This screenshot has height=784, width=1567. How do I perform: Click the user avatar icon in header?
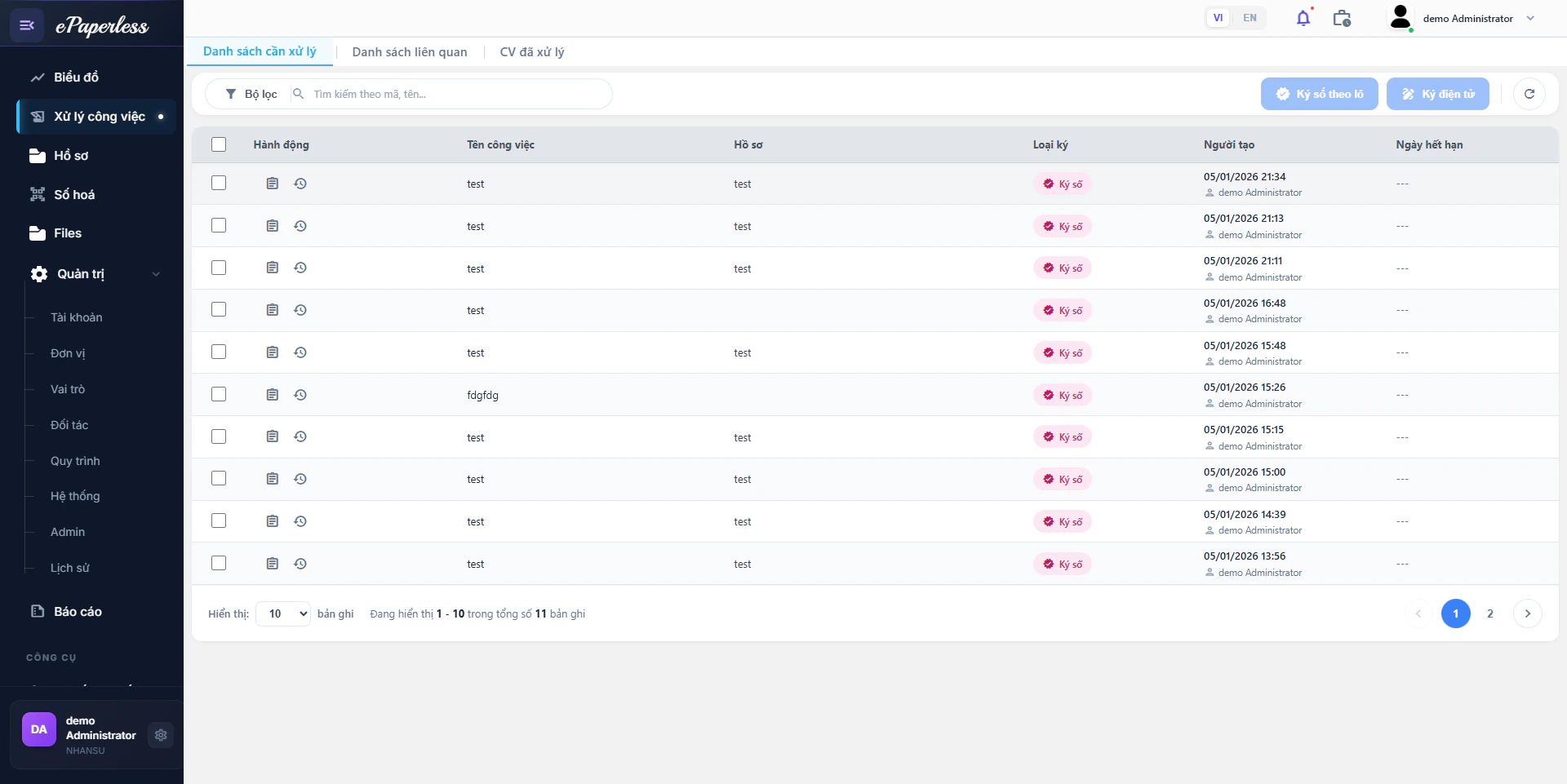(1401, 17)
